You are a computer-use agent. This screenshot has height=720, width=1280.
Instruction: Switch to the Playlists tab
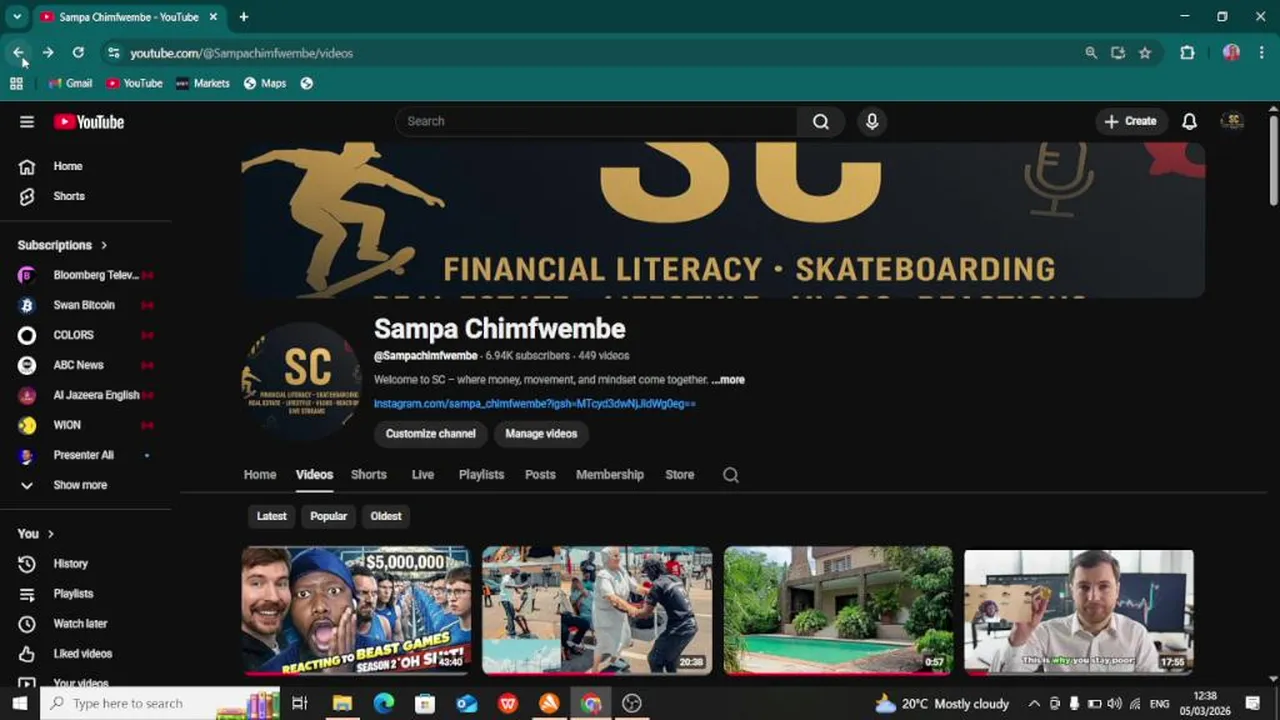pos(481,475)
